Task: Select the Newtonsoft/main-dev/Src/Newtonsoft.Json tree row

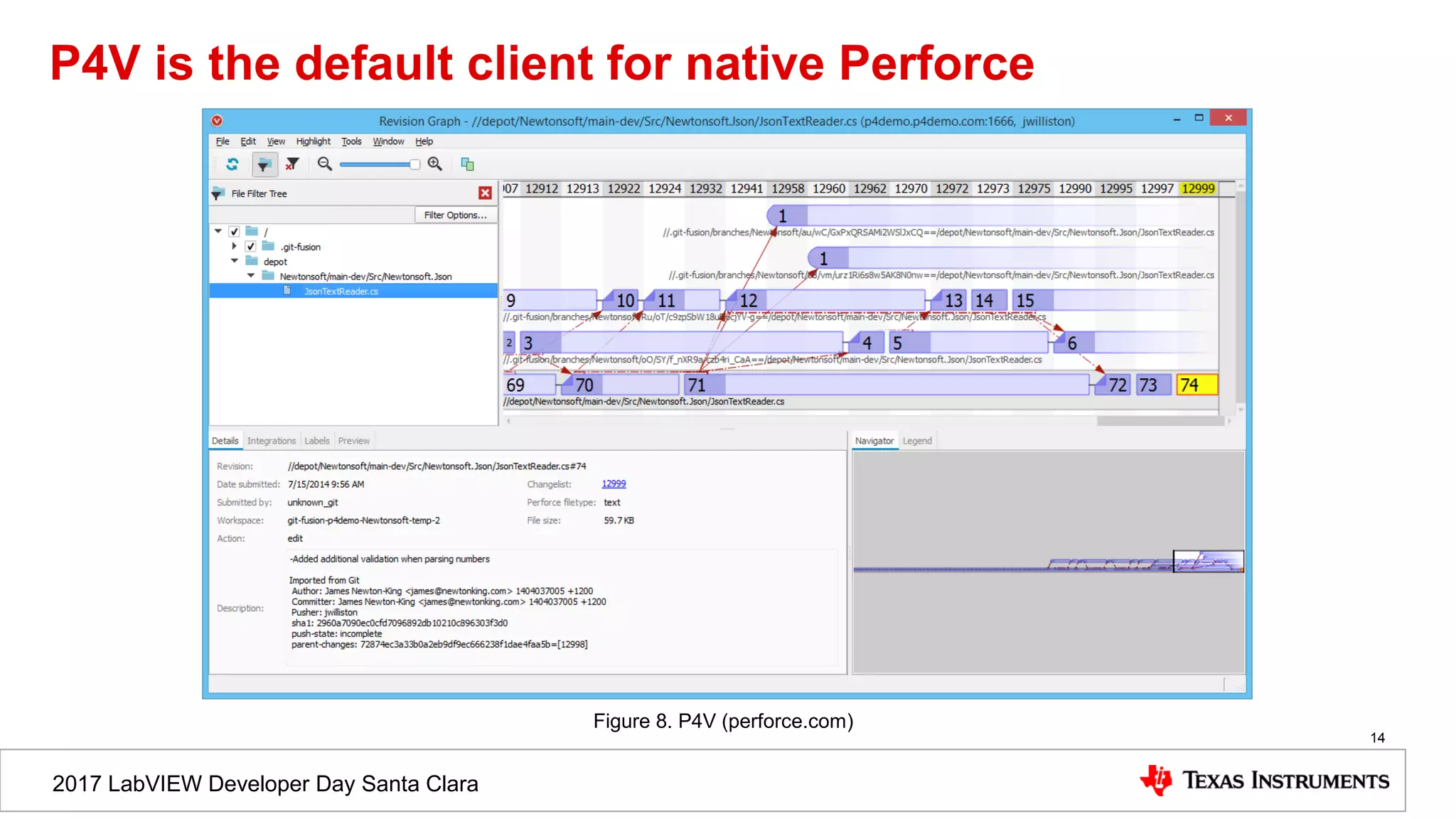Action: click(353, 276)
